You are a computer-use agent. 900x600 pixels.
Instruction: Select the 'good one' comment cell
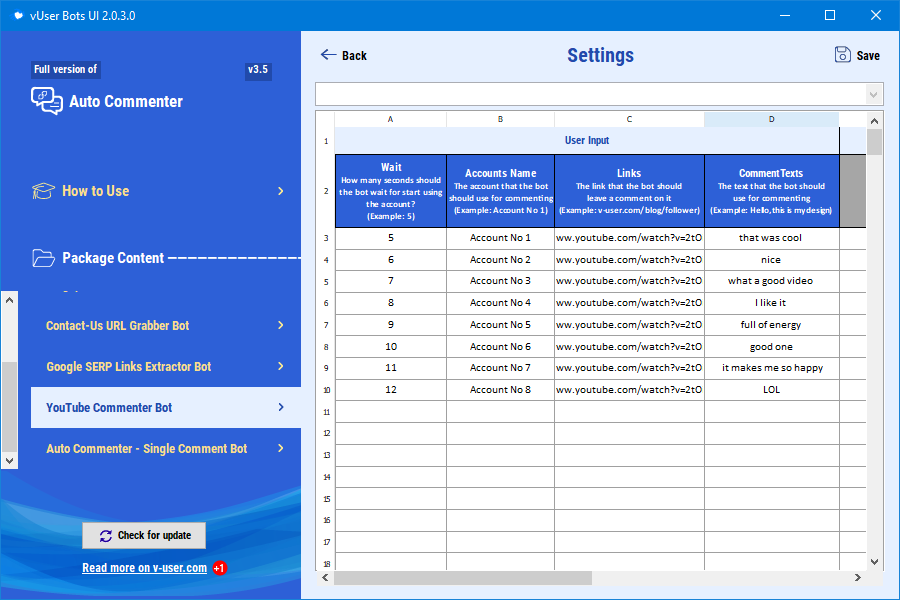(771, 347)
